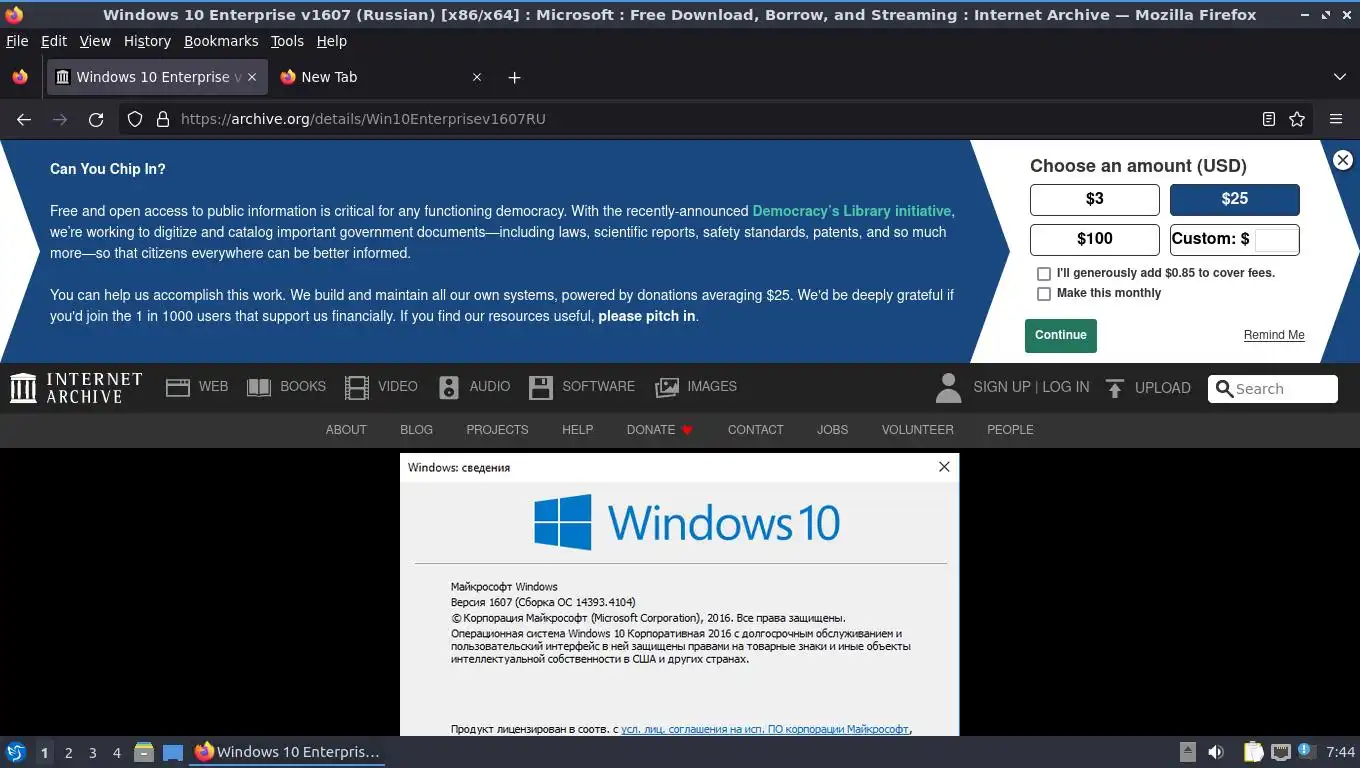The width and height of the screenshot is (1360, 768).
Task: Reload the page with the refresh icon
Action: (96, 119)
